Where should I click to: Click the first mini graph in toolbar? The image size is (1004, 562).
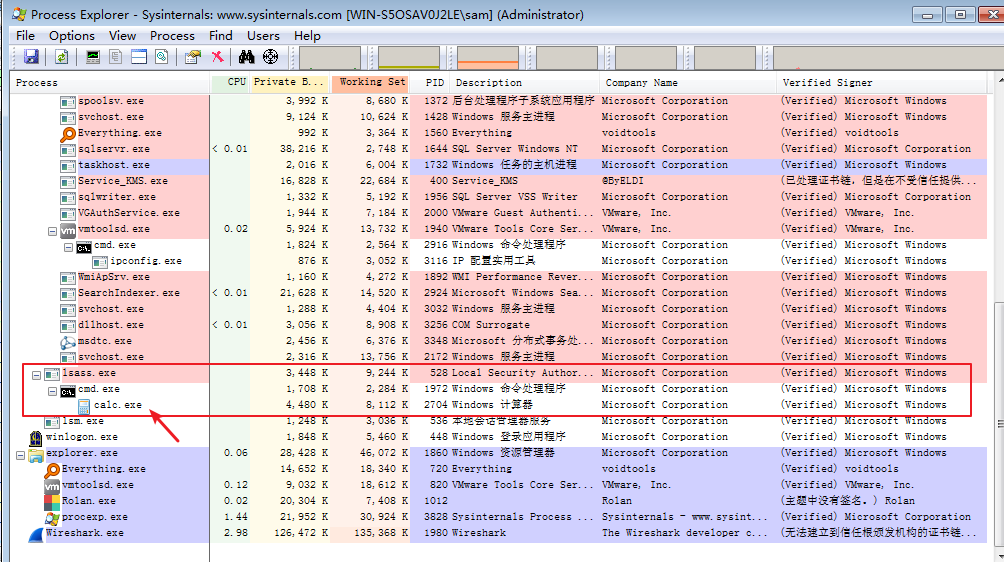330,58
